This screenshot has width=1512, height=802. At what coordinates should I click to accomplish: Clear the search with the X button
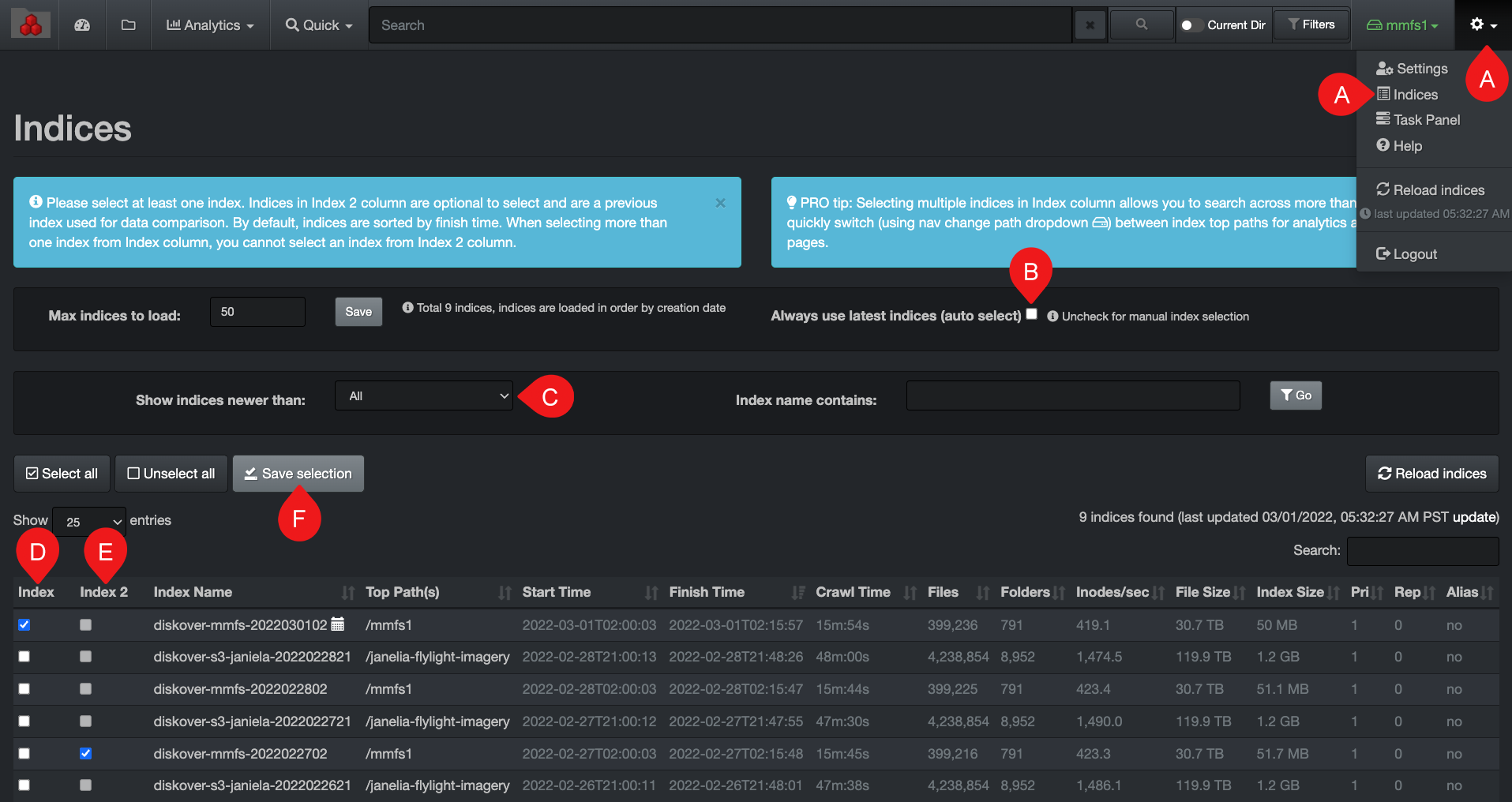pos(1090,24)
